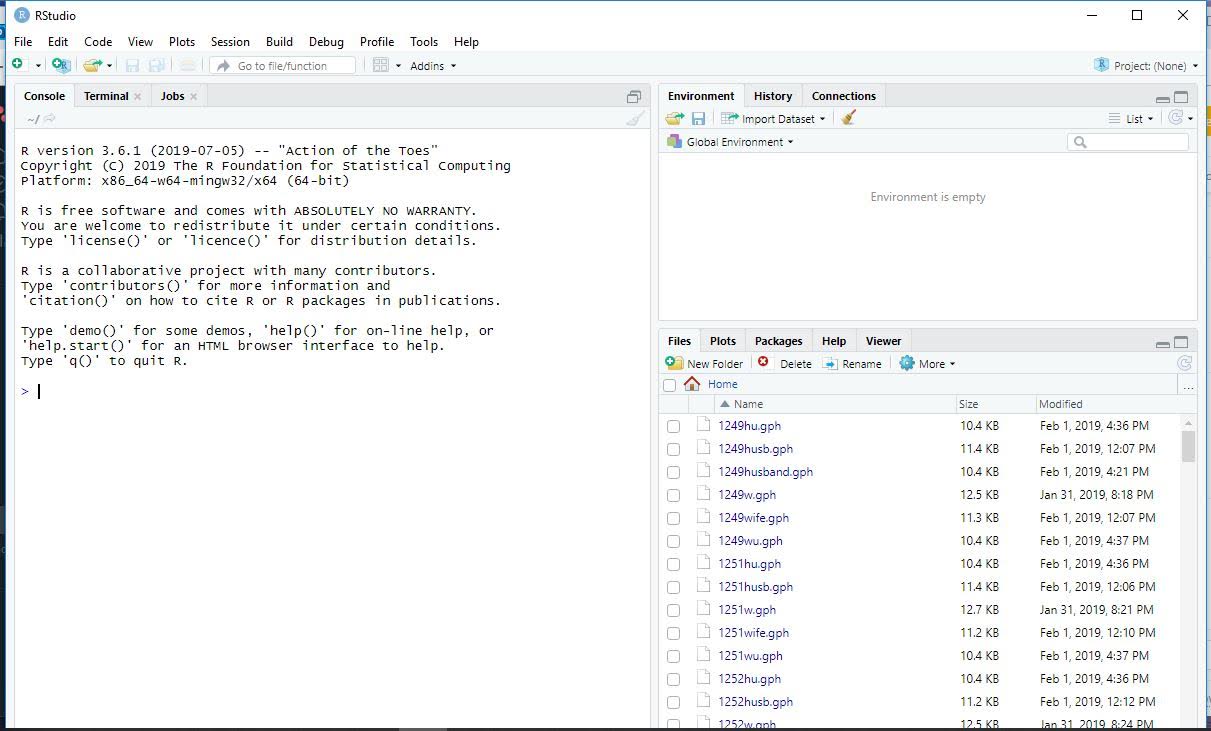The width and height of the screenshot is (1211, 731).
Task: Go to the Home directory link
Action: (722, 384)
